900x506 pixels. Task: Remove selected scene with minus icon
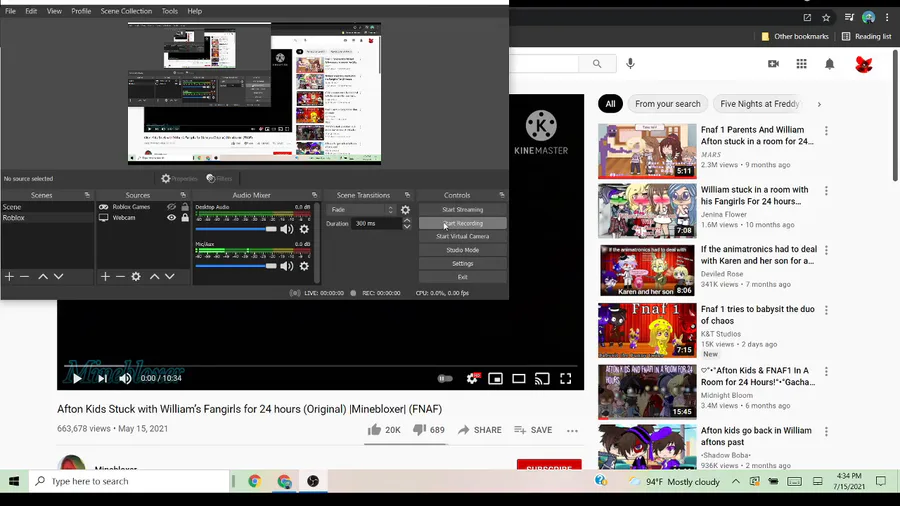25,277
